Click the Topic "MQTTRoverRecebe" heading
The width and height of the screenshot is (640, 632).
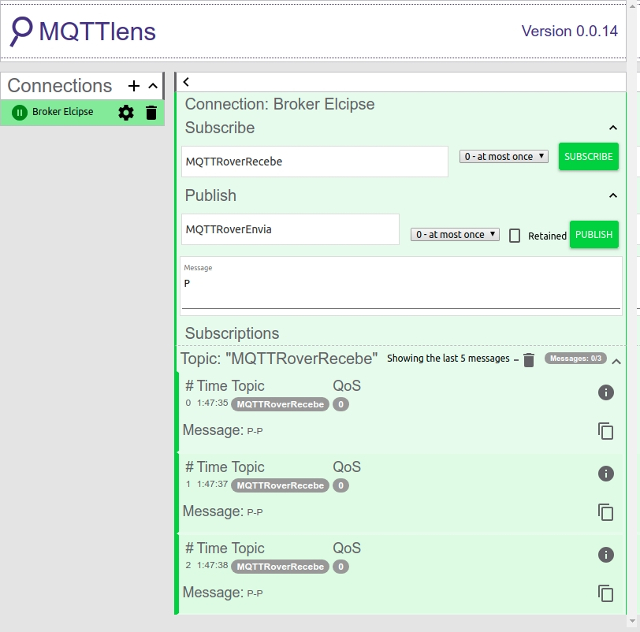279,358
